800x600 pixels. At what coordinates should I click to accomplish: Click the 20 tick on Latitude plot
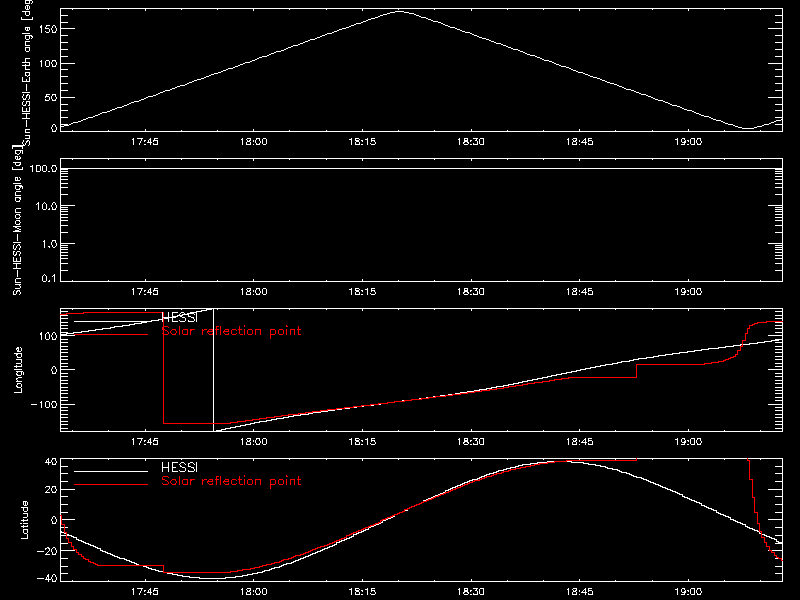pyautogui.click(x=51, y=490)
